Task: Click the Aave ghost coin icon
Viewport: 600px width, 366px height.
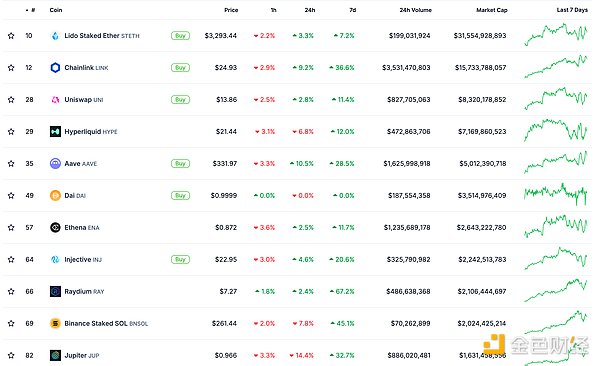Action: tap(55, 163)
